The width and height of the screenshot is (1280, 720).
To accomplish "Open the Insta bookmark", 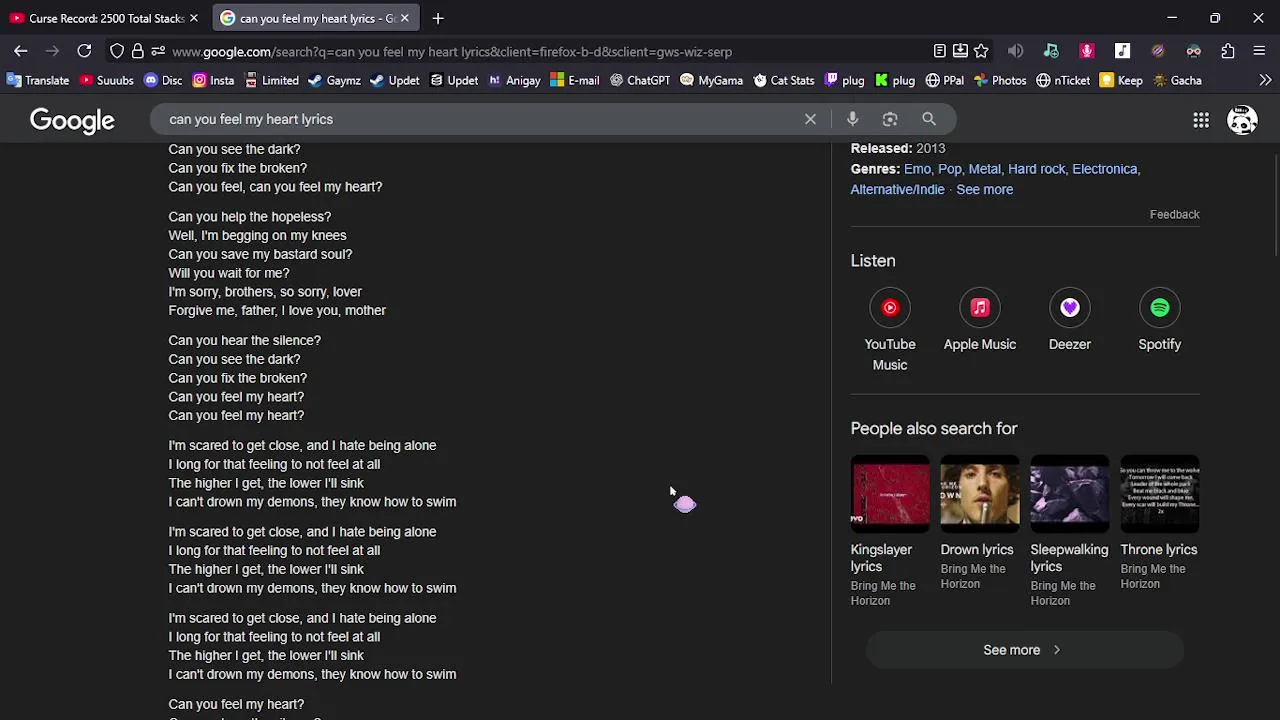I will pos(214,80).
